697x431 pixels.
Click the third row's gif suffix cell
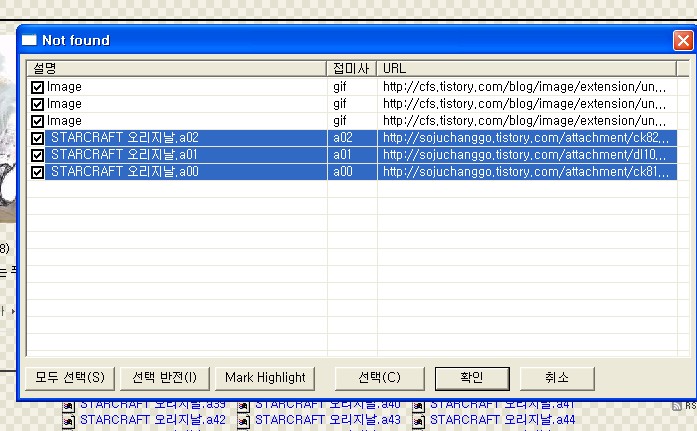tap(352, 121)
